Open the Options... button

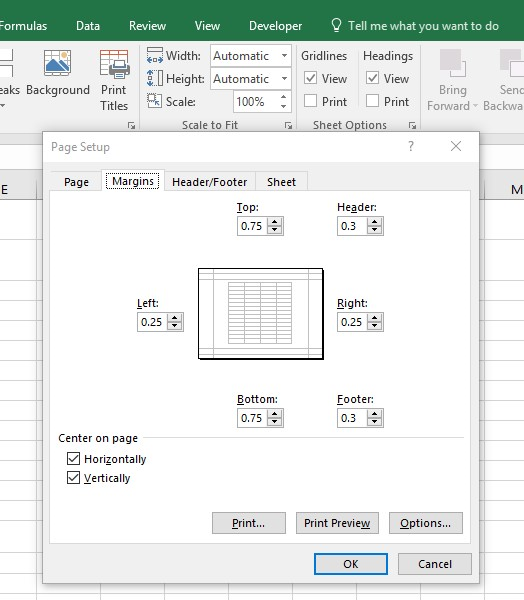426,523
